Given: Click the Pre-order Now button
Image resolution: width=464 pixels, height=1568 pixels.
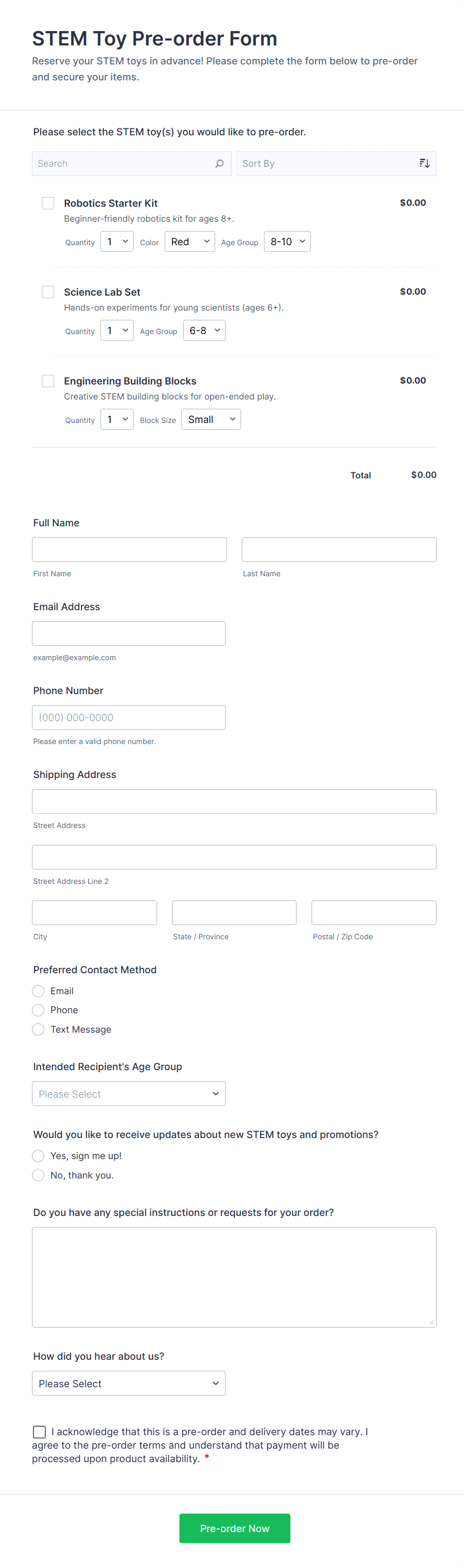Looking at the screenshot, I should click(234, 1529).
